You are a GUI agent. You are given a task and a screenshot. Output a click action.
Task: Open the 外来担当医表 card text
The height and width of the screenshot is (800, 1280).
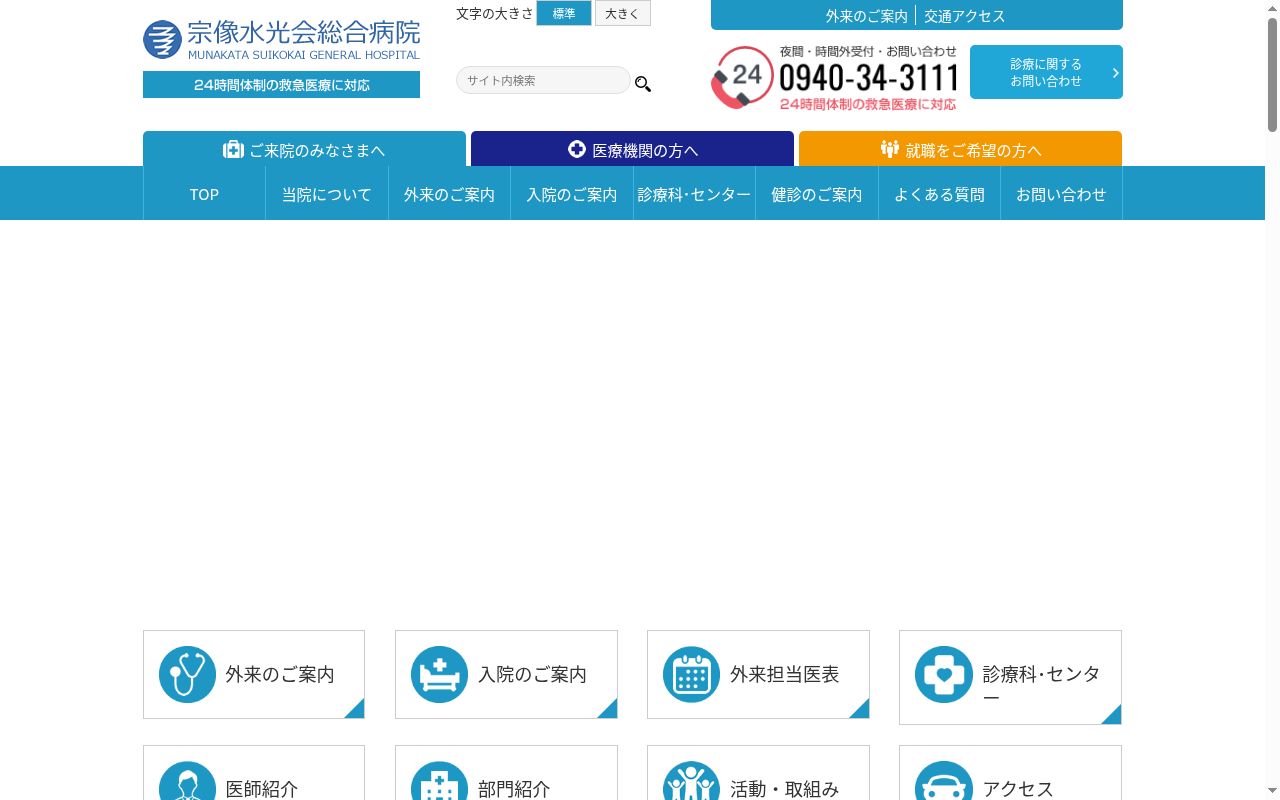pyautogui.click(x=784, y=674)
